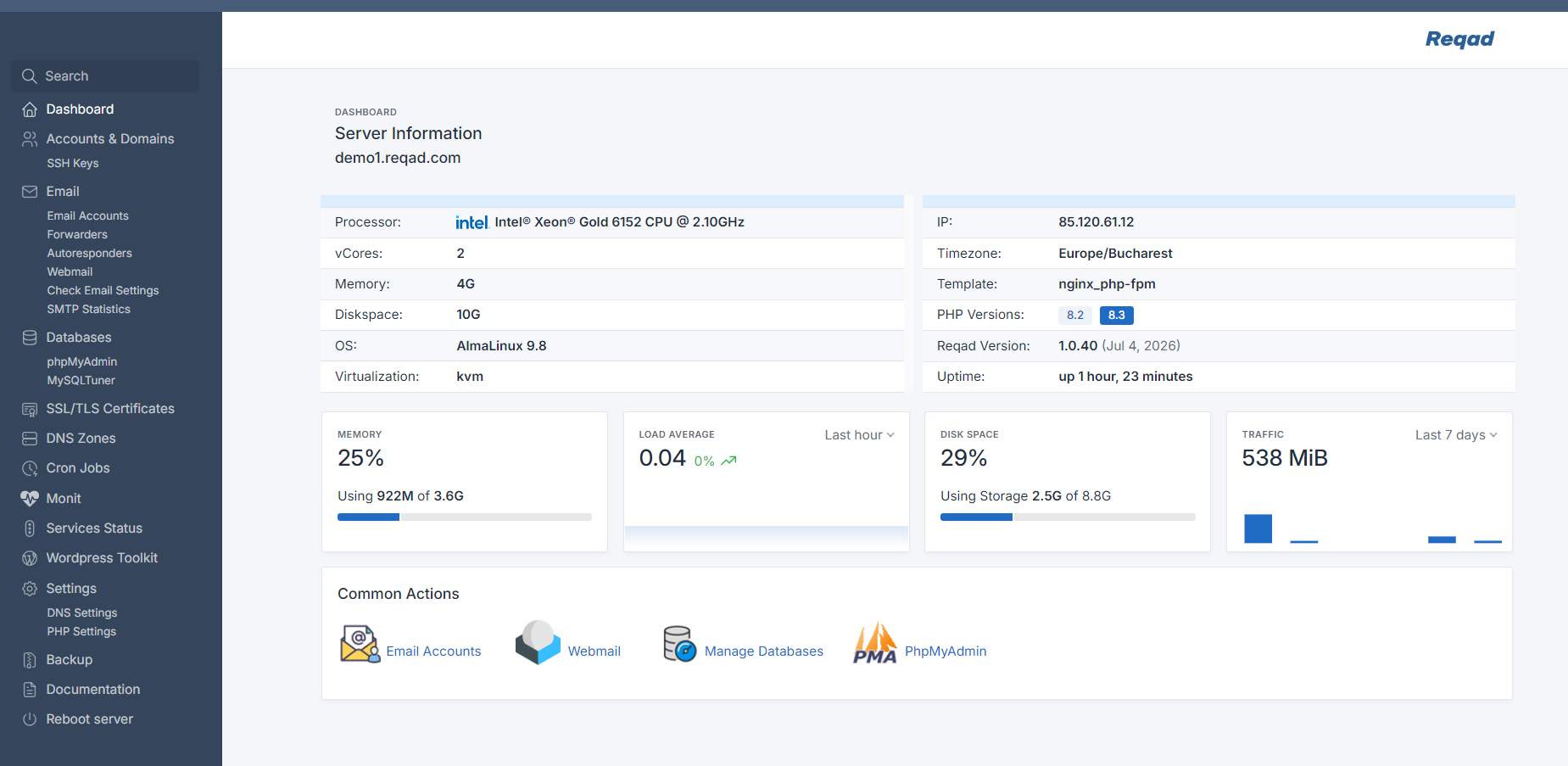
Task: Click the Cron Jobs clock icon
Action: (30, 468)
